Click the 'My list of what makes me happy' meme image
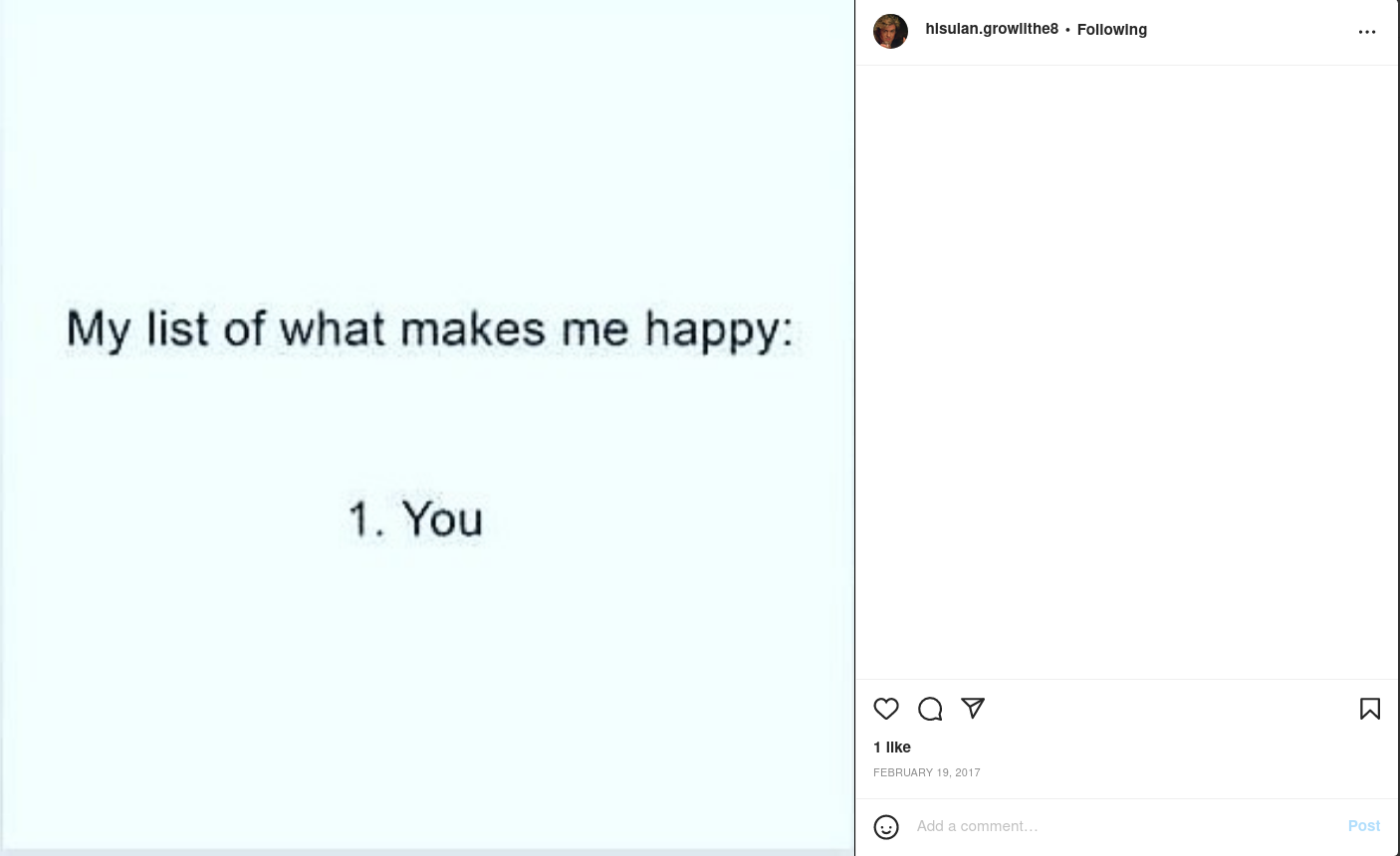The height and width of the screenshot is (856, 1400). (428, 428)
